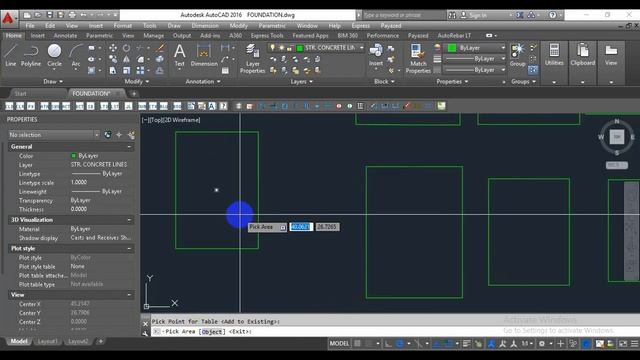Click the Object option in command line

pos(212,332)
